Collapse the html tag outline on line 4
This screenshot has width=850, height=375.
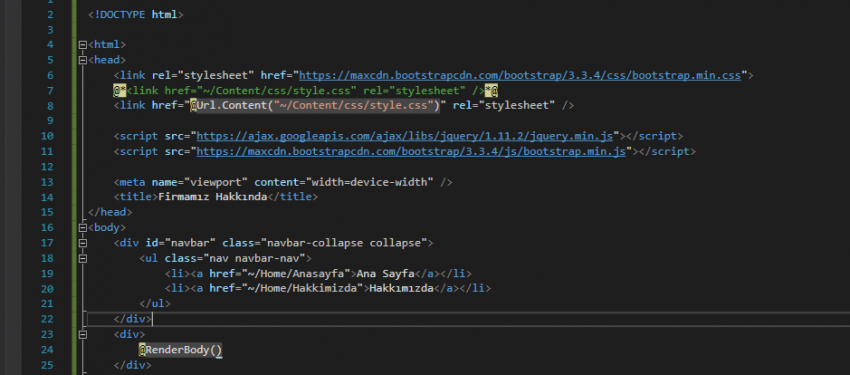tap(82, 45)
